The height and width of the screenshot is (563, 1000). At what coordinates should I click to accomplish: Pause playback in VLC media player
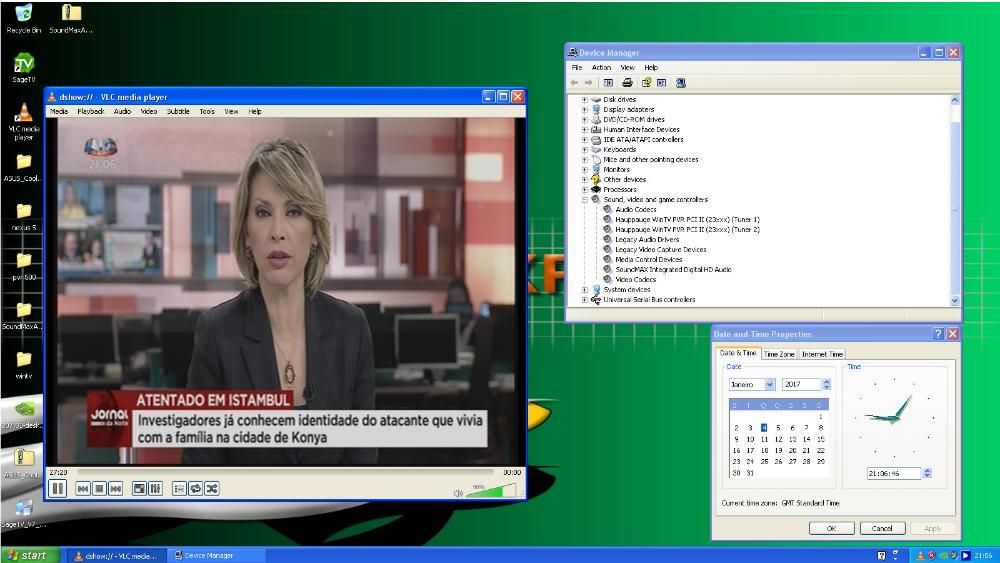(57, 488)
